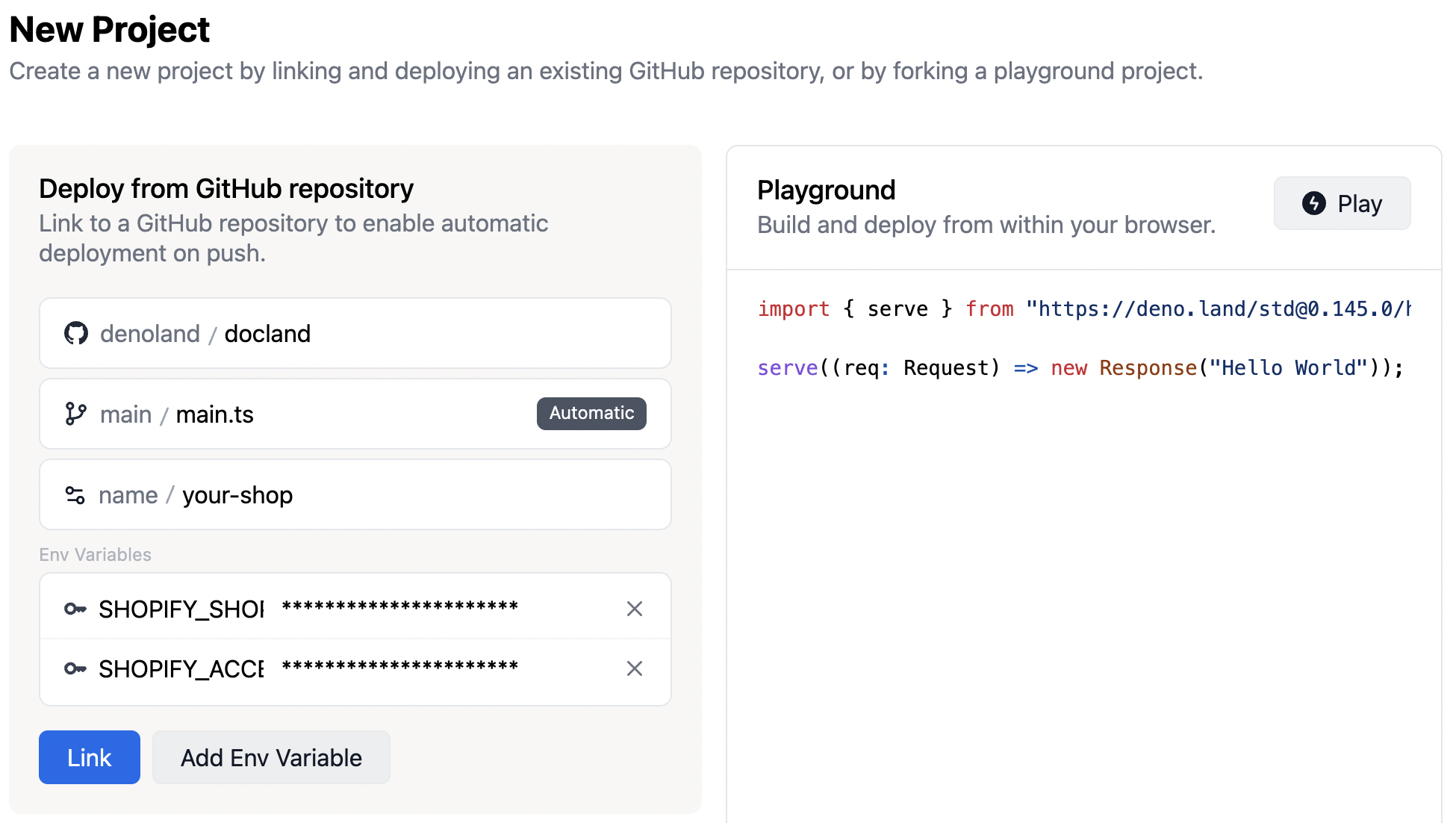Click the GitHub logo icon
The height and width of the screenshot is (823, 1456).
pos(75,333)
